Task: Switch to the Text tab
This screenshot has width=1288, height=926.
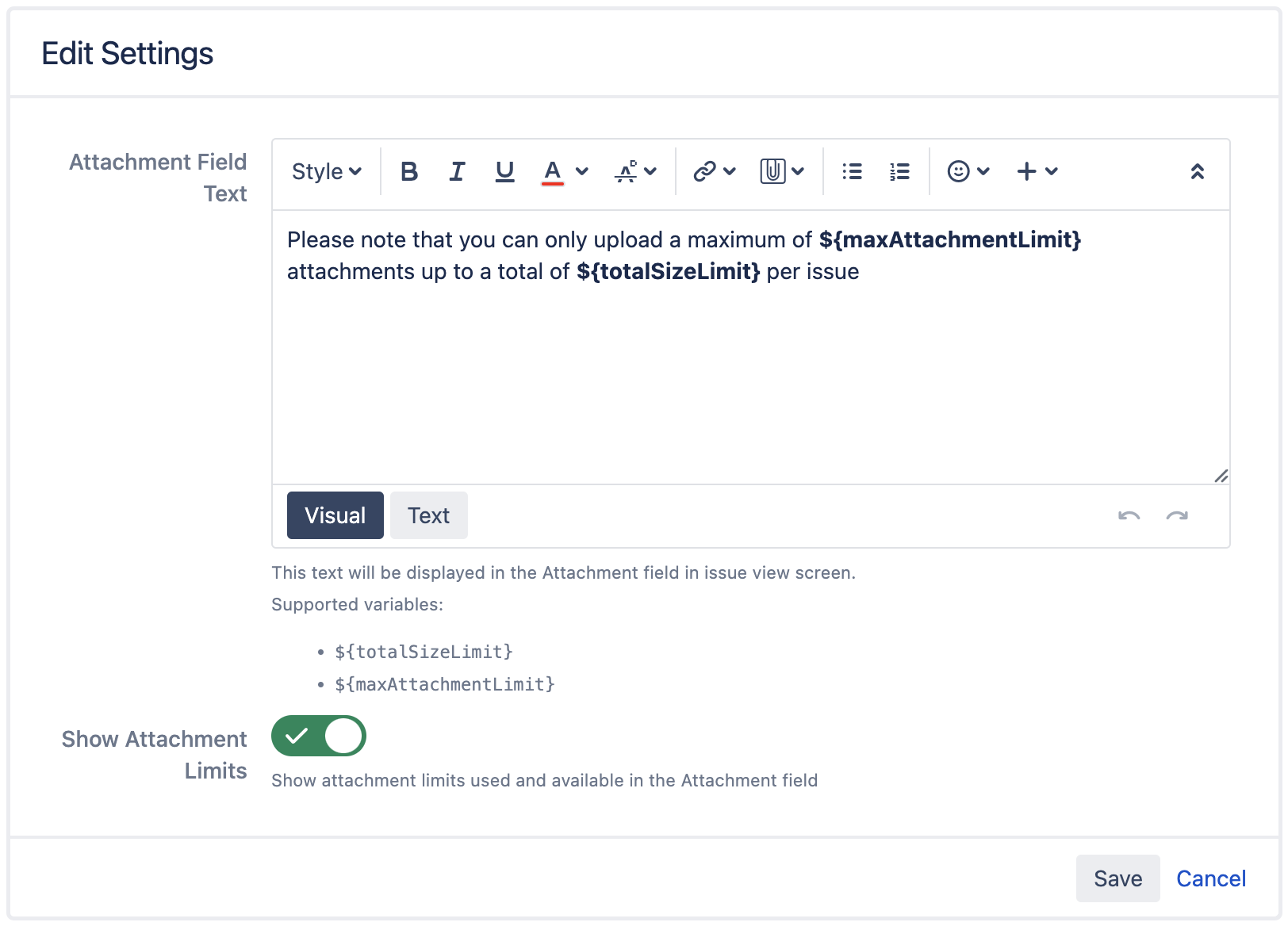Action: tap(428, 515)
